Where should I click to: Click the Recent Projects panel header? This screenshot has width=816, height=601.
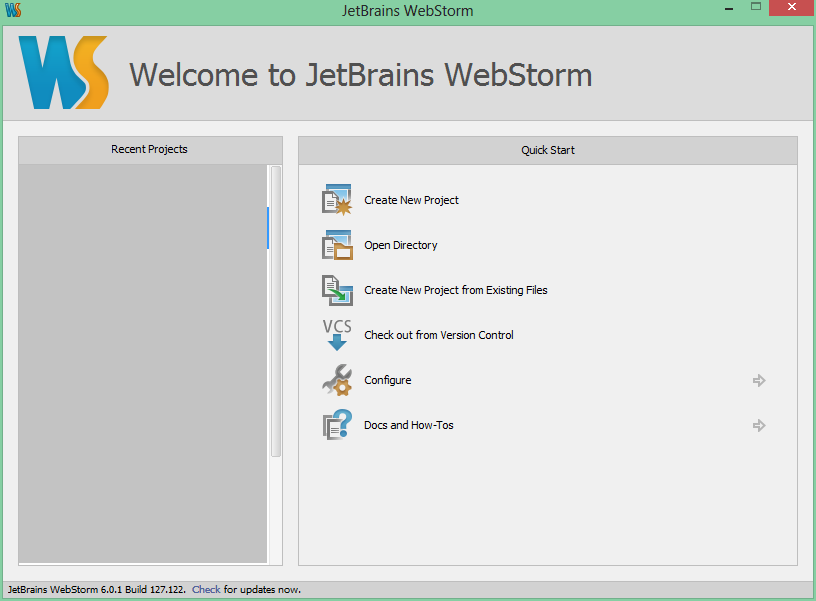click(150, 150)
